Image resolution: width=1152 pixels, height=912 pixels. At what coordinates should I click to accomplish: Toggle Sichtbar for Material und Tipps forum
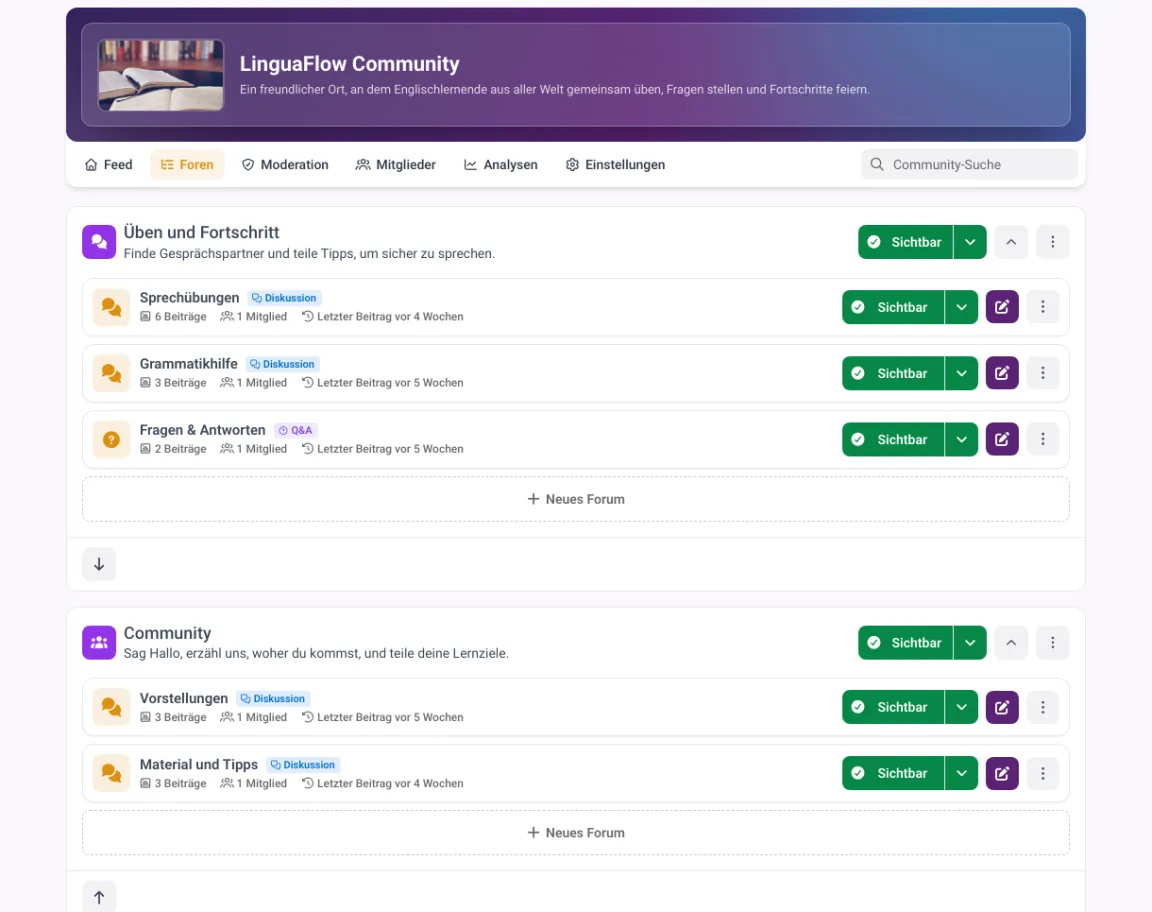coord(893,773)
